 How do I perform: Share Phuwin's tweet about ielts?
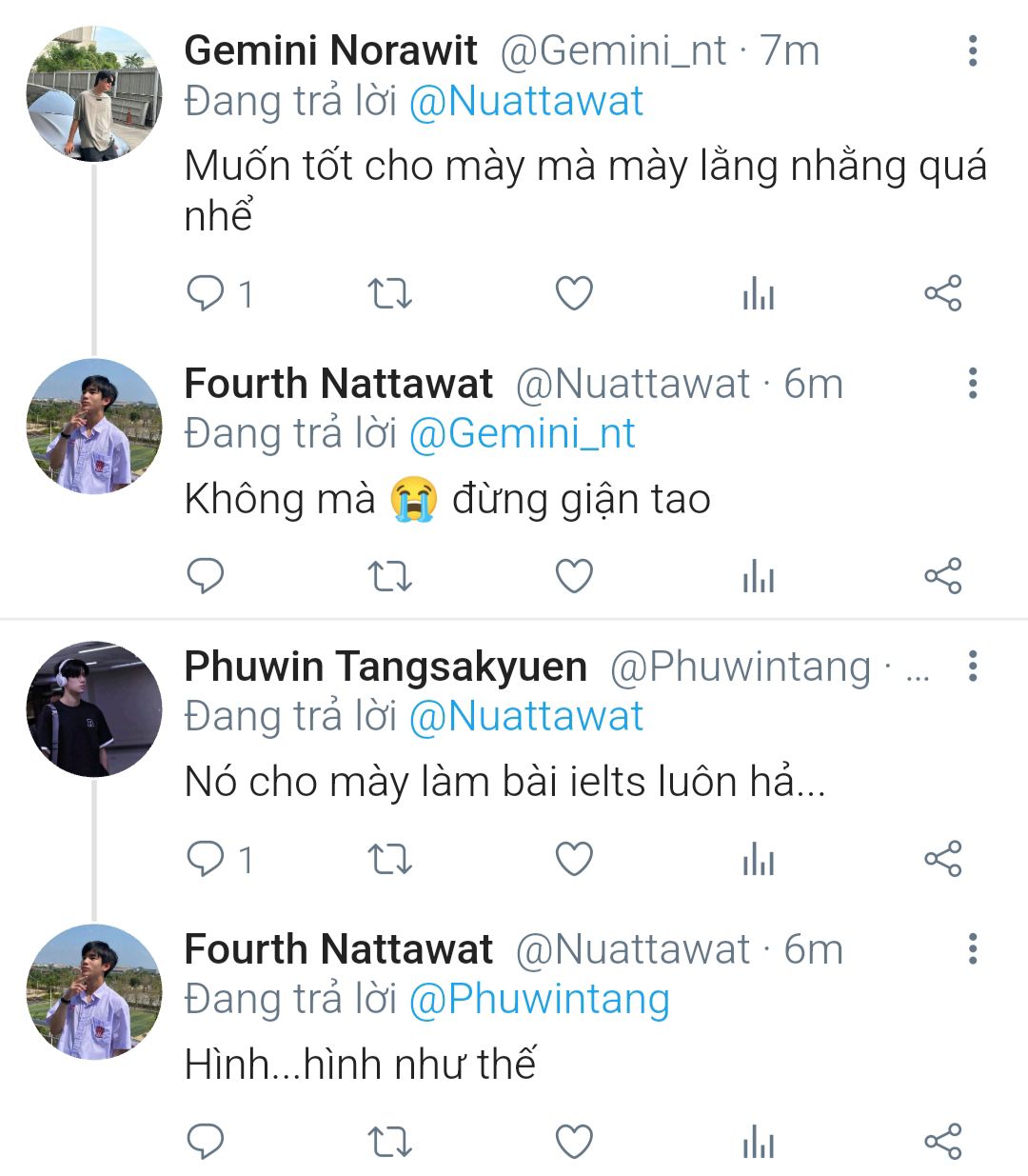point(942,859)
